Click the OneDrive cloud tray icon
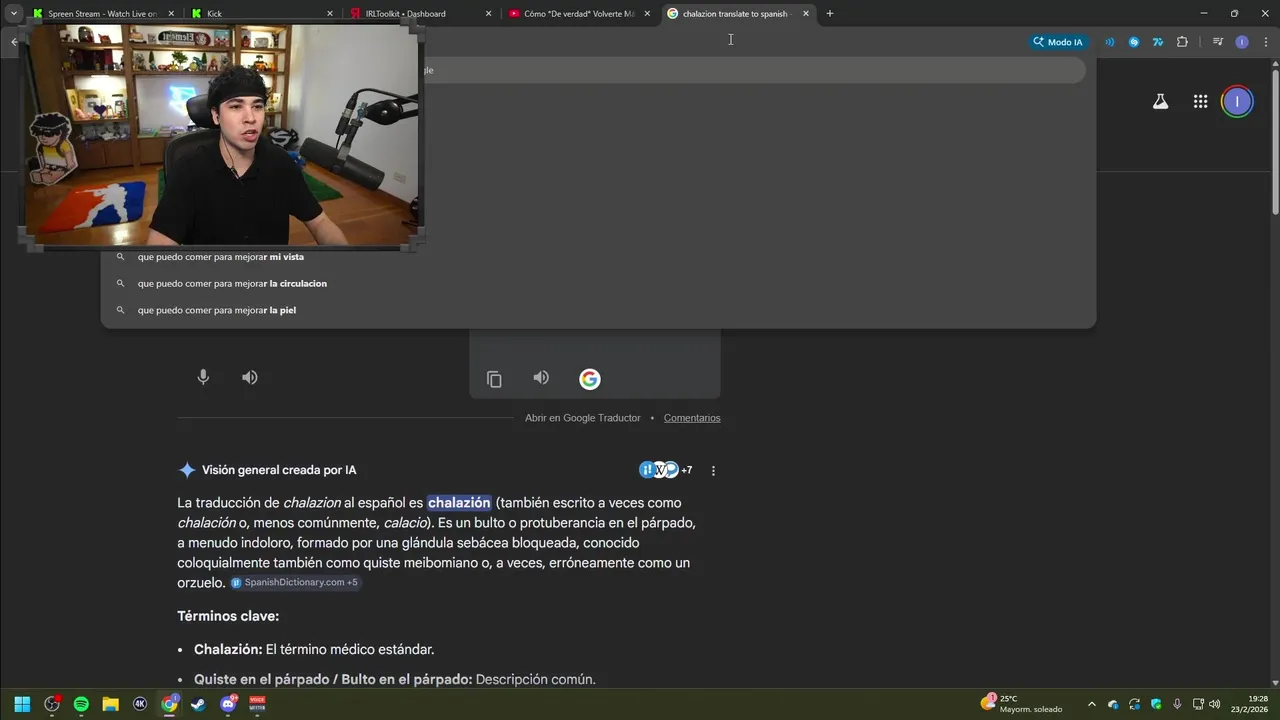 (1113, 704)
